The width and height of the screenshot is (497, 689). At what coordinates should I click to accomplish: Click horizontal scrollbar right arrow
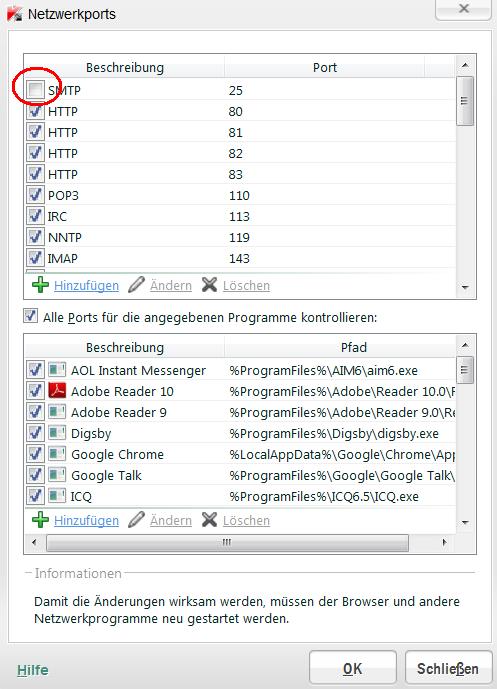pos(444,542)
